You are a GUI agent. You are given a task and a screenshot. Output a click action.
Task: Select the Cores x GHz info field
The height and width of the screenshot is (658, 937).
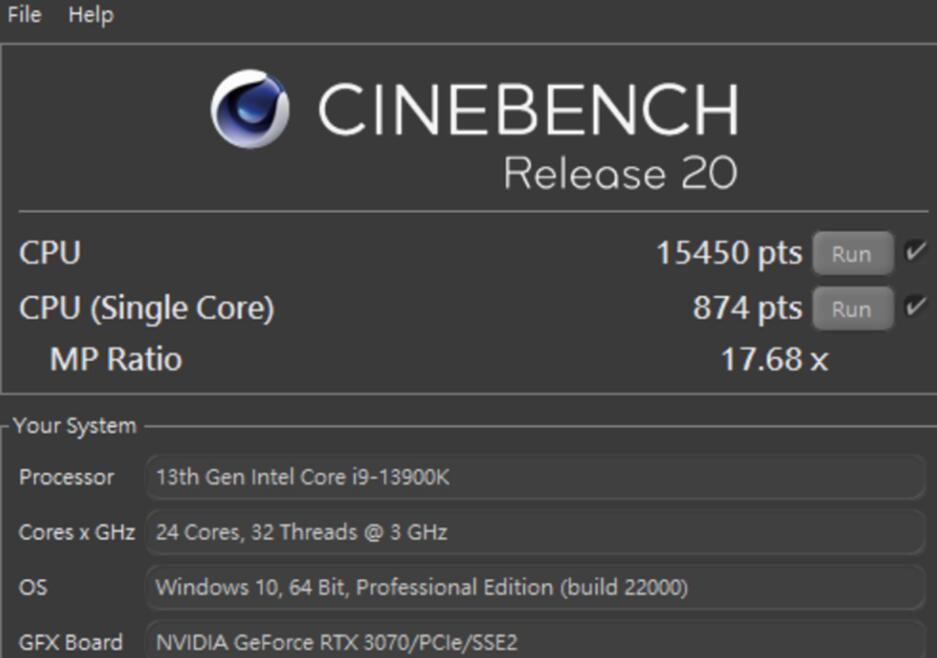point(535,532)
